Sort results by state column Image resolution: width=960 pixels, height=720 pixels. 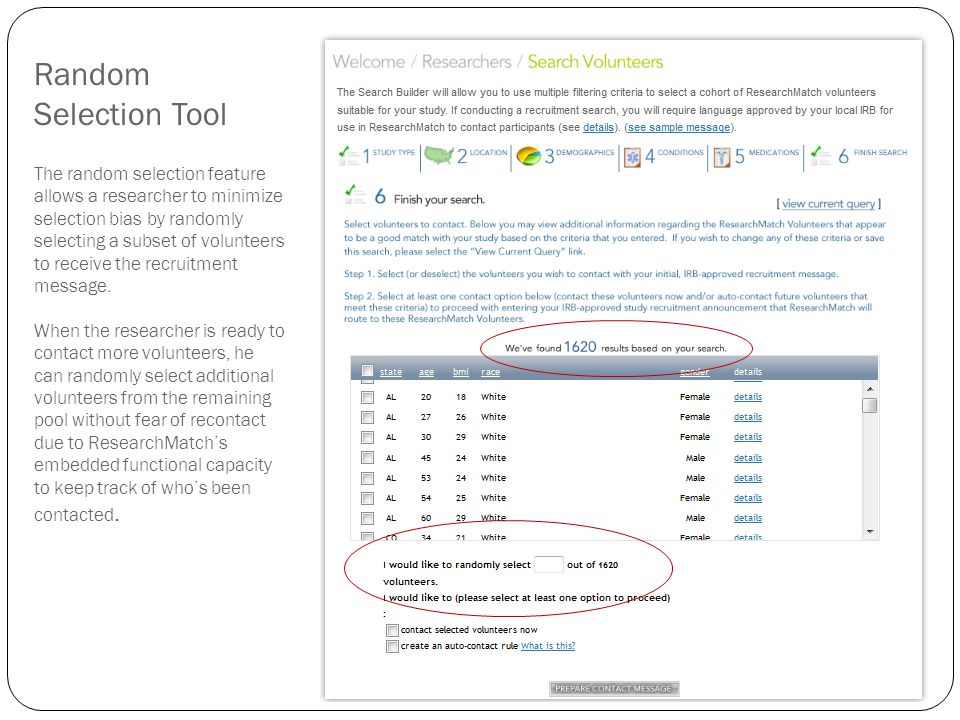click(x=391, y=372)
